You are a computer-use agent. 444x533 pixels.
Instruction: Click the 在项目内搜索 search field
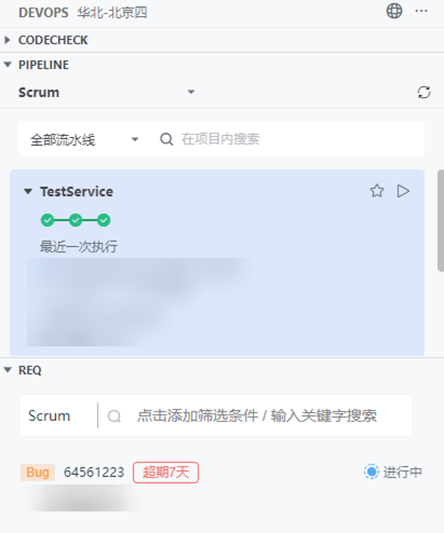tap(220, 139)
